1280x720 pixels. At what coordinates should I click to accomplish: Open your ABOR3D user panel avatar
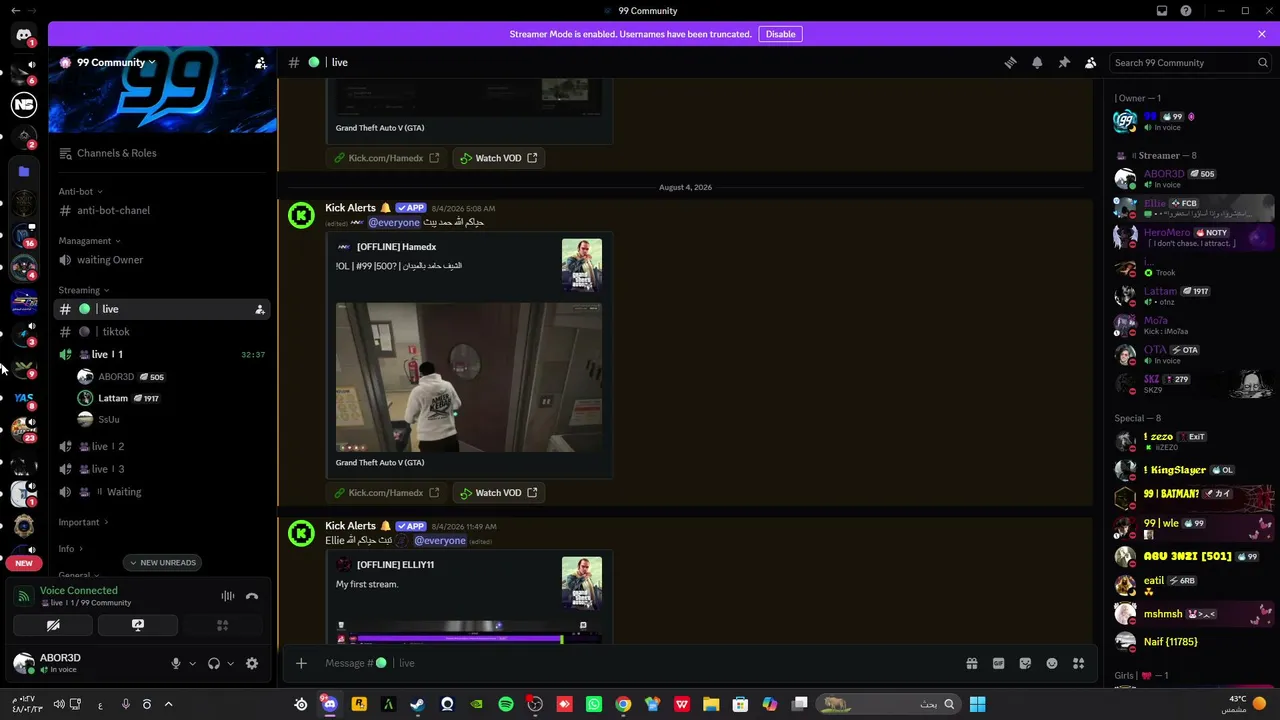tap(23, 663)
